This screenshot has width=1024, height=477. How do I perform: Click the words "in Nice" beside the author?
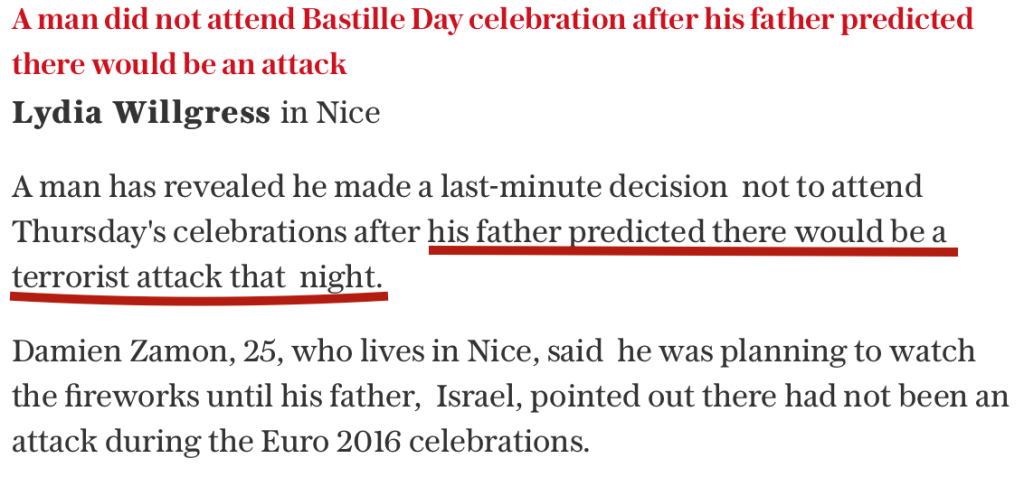coord(330,113)
